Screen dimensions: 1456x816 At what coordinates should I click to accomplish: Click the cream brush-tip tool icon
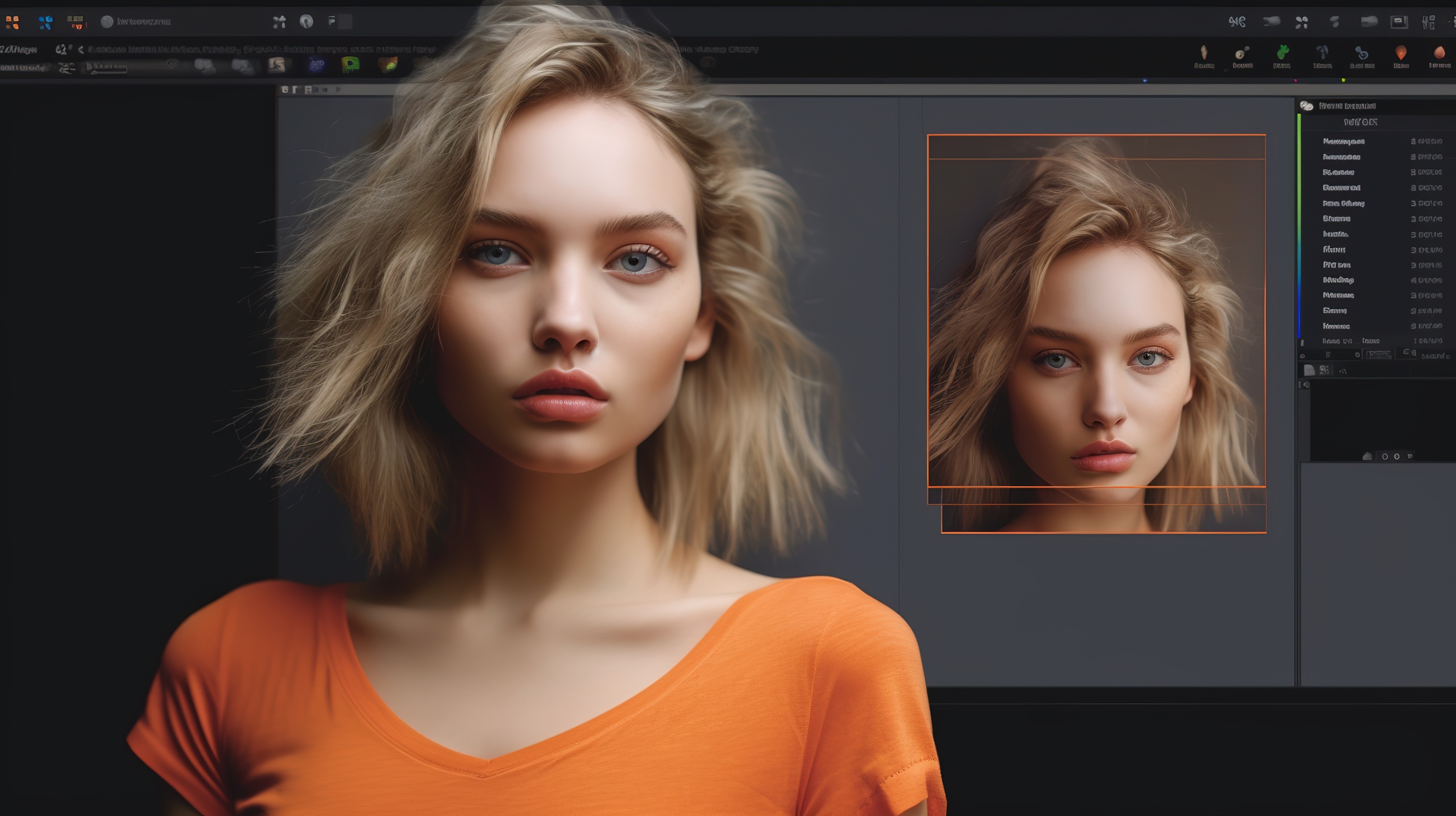(x=1204, y=53)
